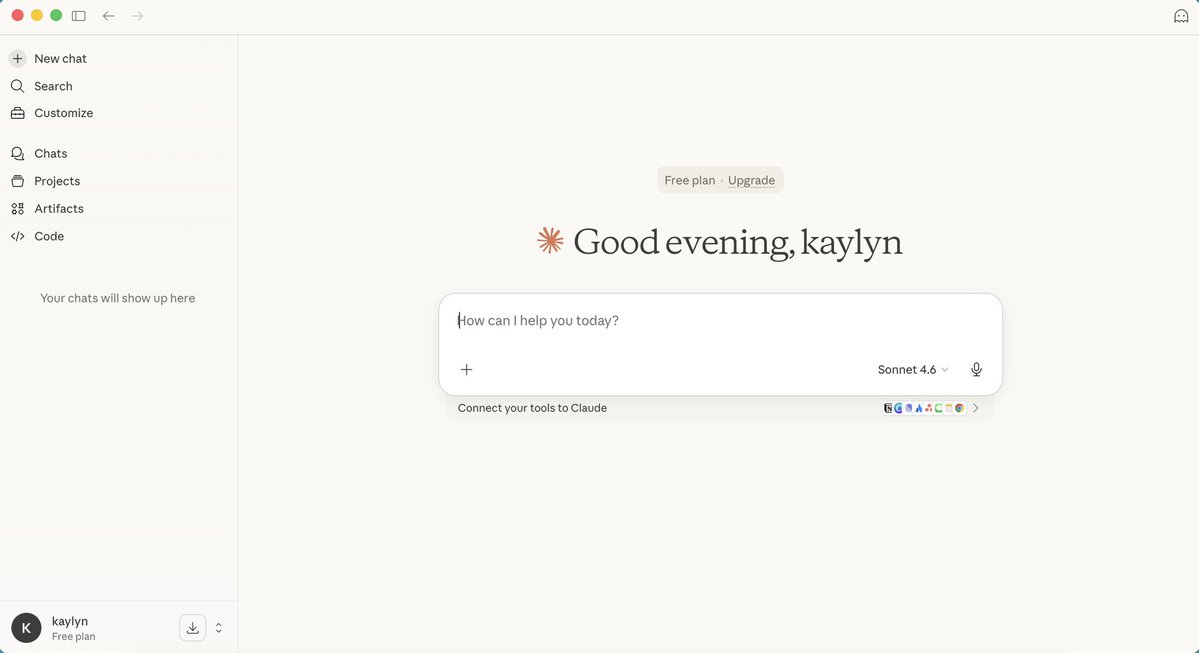This screenshot has height=653, width=1199.
Task: Expand the account menu up-down chevron
Action: pyautogui.click(x=219, y=628)
